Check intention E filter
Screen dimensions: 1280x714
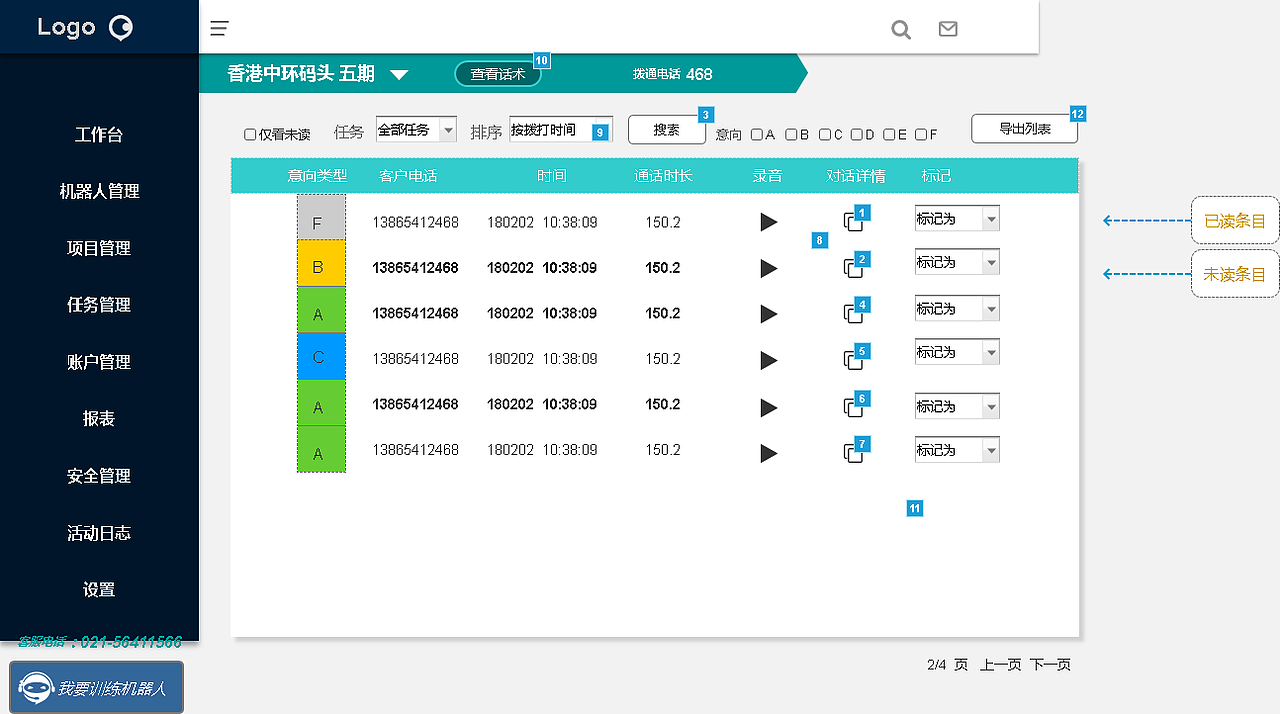click(x=889, y=134)
